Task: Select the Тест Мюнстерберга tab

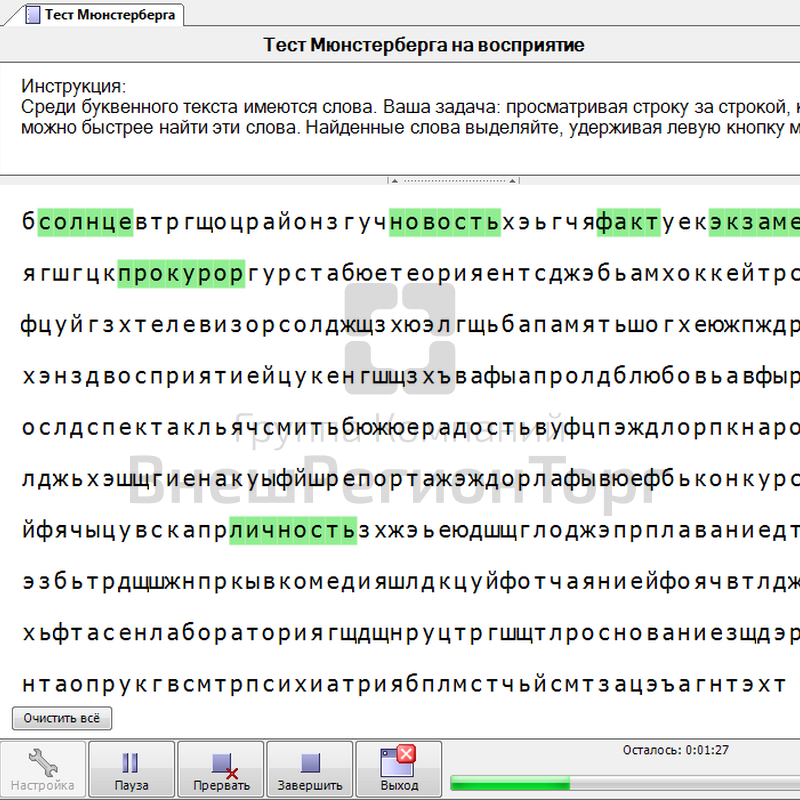Action: point(110,15)
